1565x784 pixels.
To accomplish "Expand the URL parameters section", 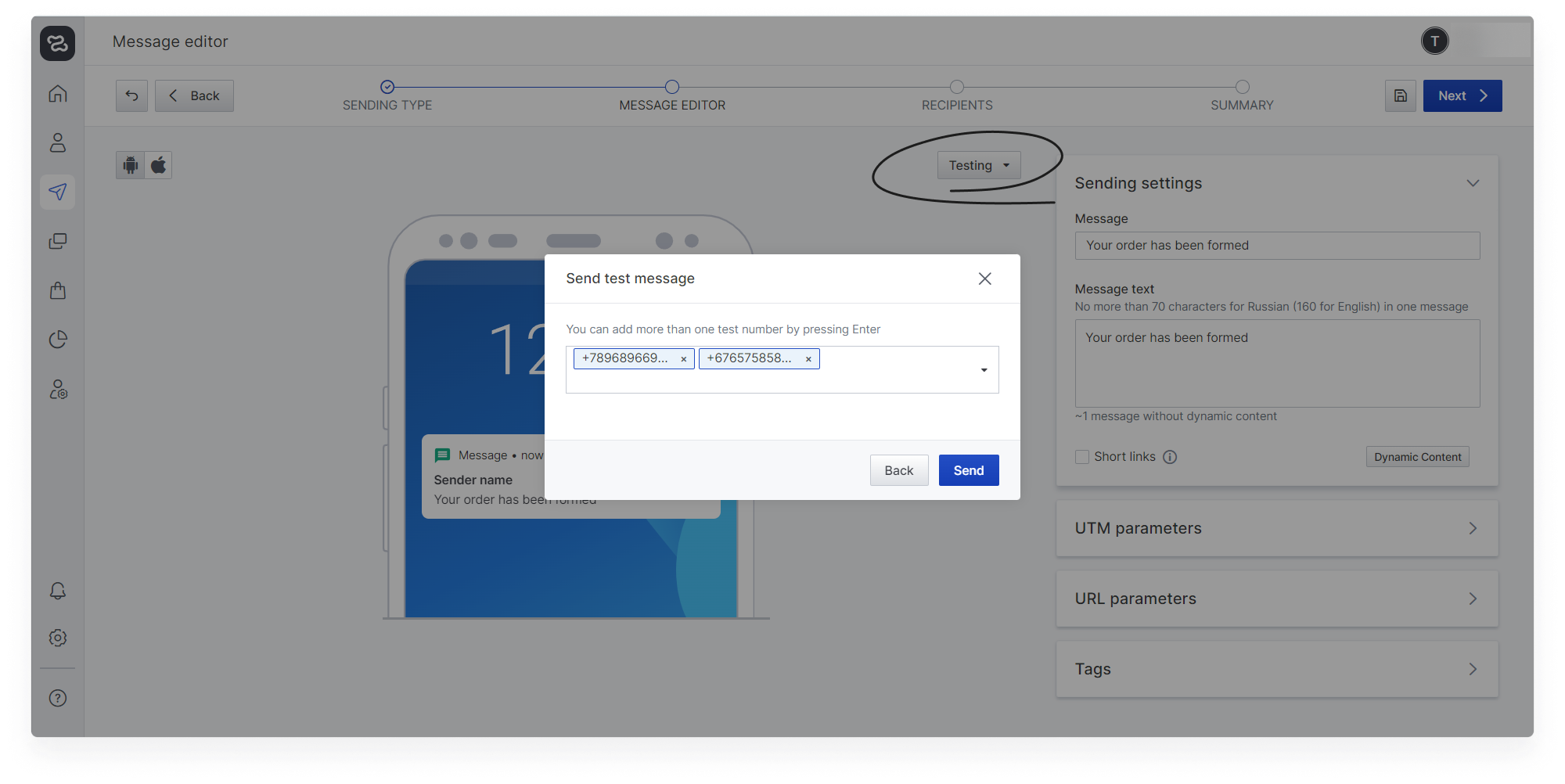I will pos(1277,599).
